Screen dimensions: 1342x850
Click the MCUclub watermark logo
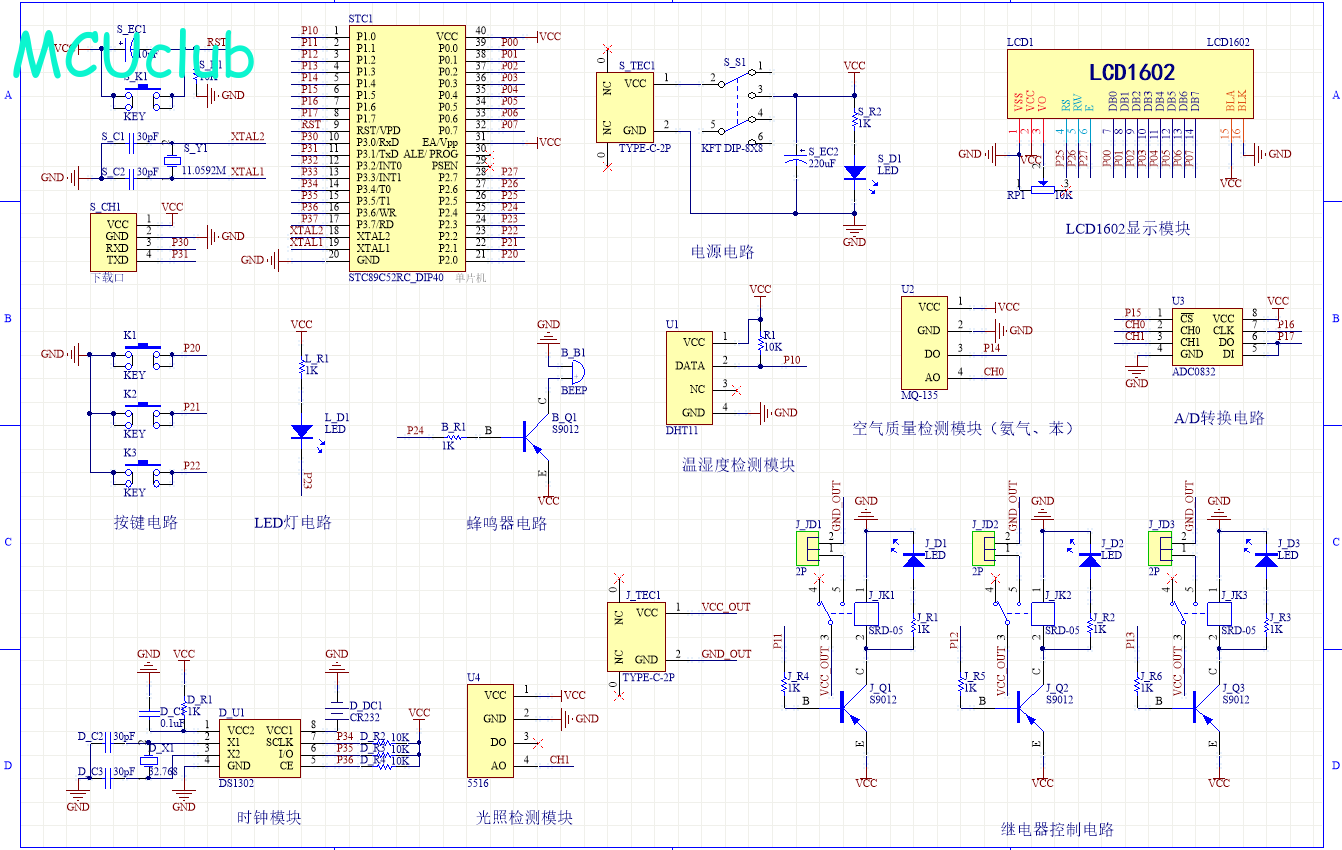click(x=134, y=57)
